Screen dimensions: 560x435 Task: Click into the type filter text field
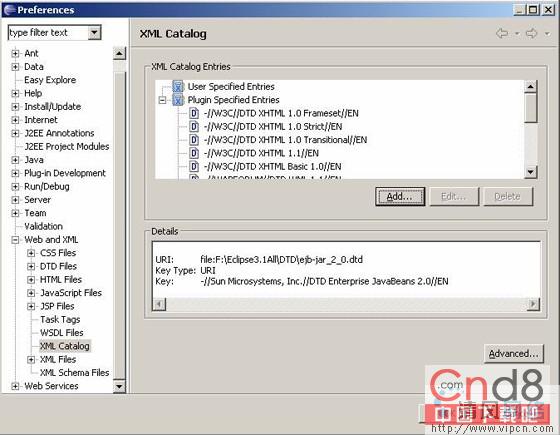(48, 32)
